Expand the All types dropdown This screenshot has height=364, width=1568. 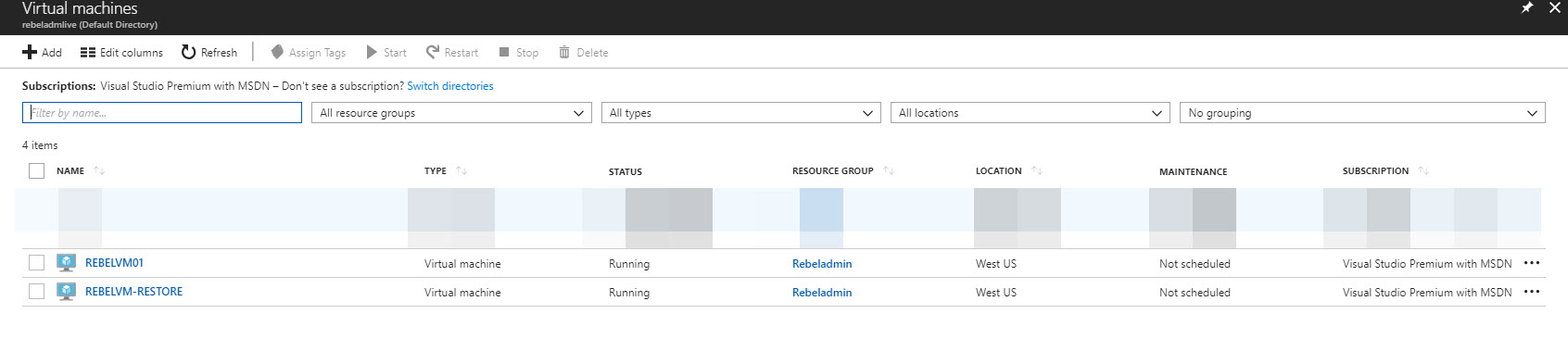740,113
